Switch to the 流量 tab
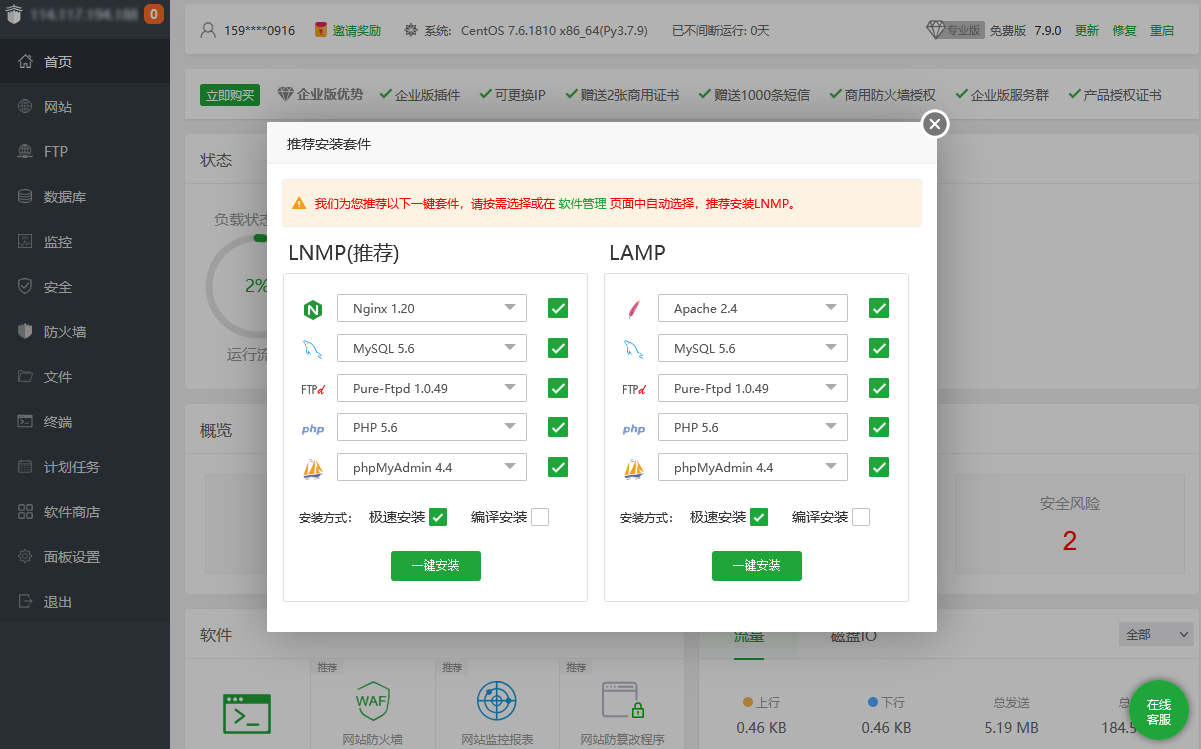The width and height of the screenshot is (1201, 749). 749,636
